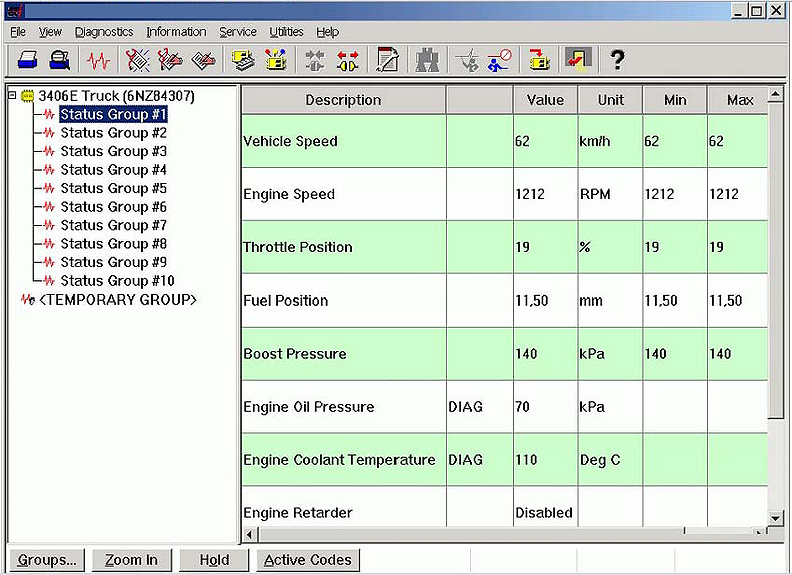Screen dimensions: 792x575
Task: Click the Hold button
Action: click(214, 560)
